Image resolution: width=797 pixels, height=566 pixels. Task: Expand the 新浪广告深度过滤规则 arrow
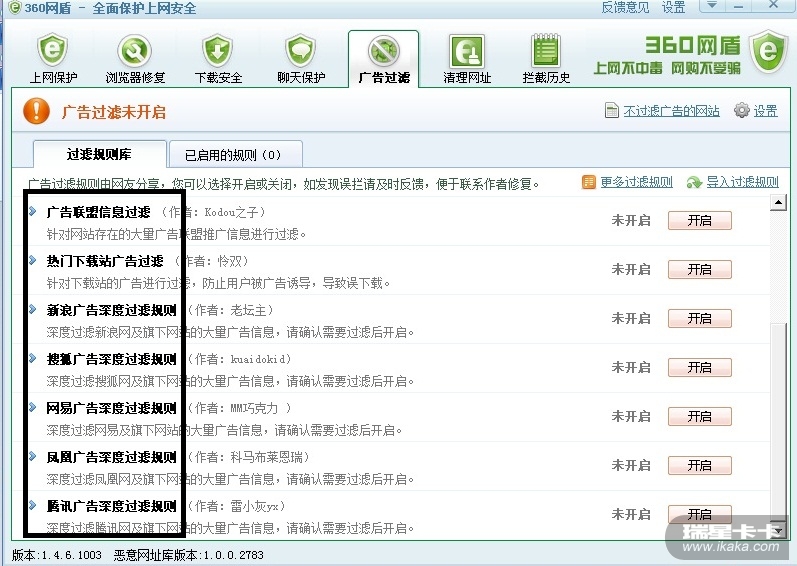coord(33,309)
